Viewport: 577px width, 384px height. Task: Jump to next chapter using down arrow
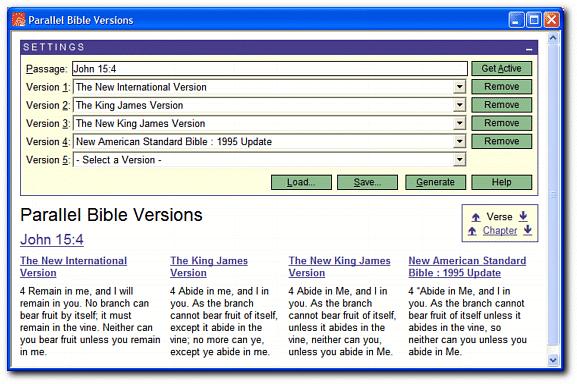(527, 230)
